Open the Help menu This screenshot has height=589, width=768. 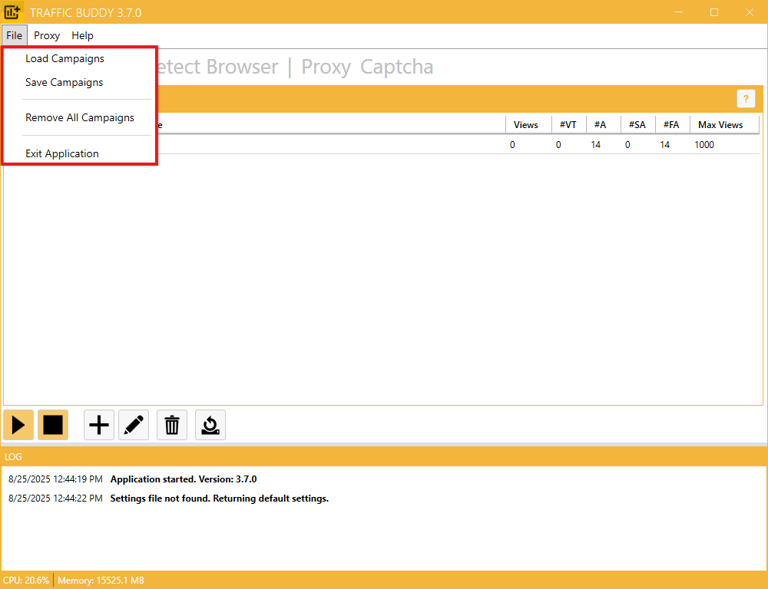[x=83, y=35]
